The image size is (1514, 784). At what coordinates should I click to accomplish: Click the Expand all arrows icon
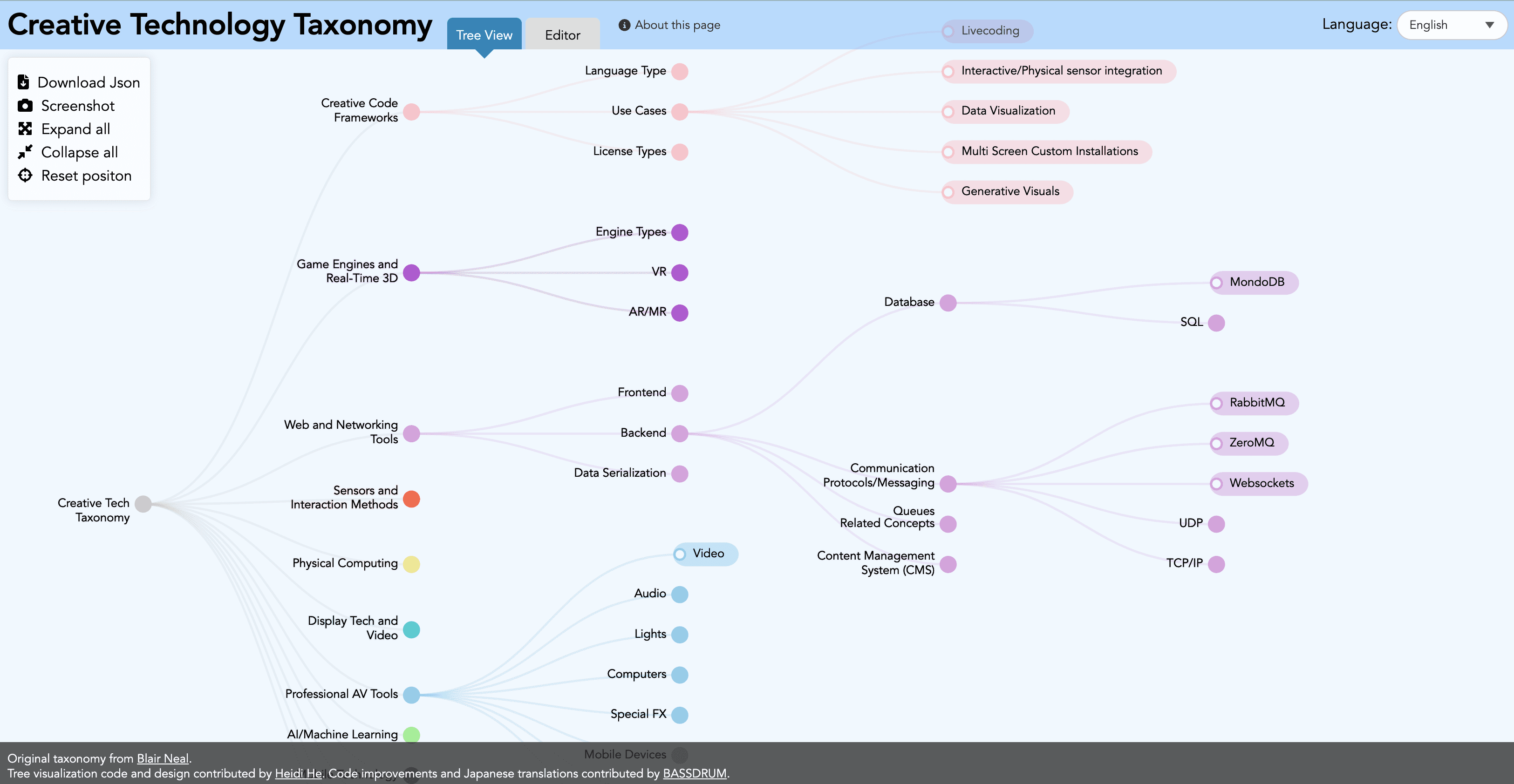[25, 129]
